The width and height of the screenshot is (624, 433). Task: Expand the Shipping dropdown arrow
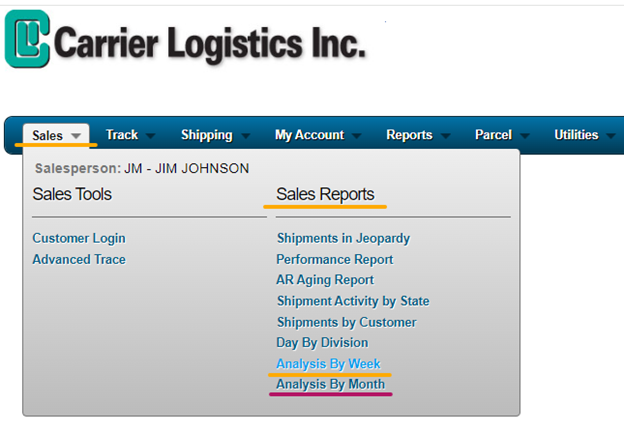(244, 136)
